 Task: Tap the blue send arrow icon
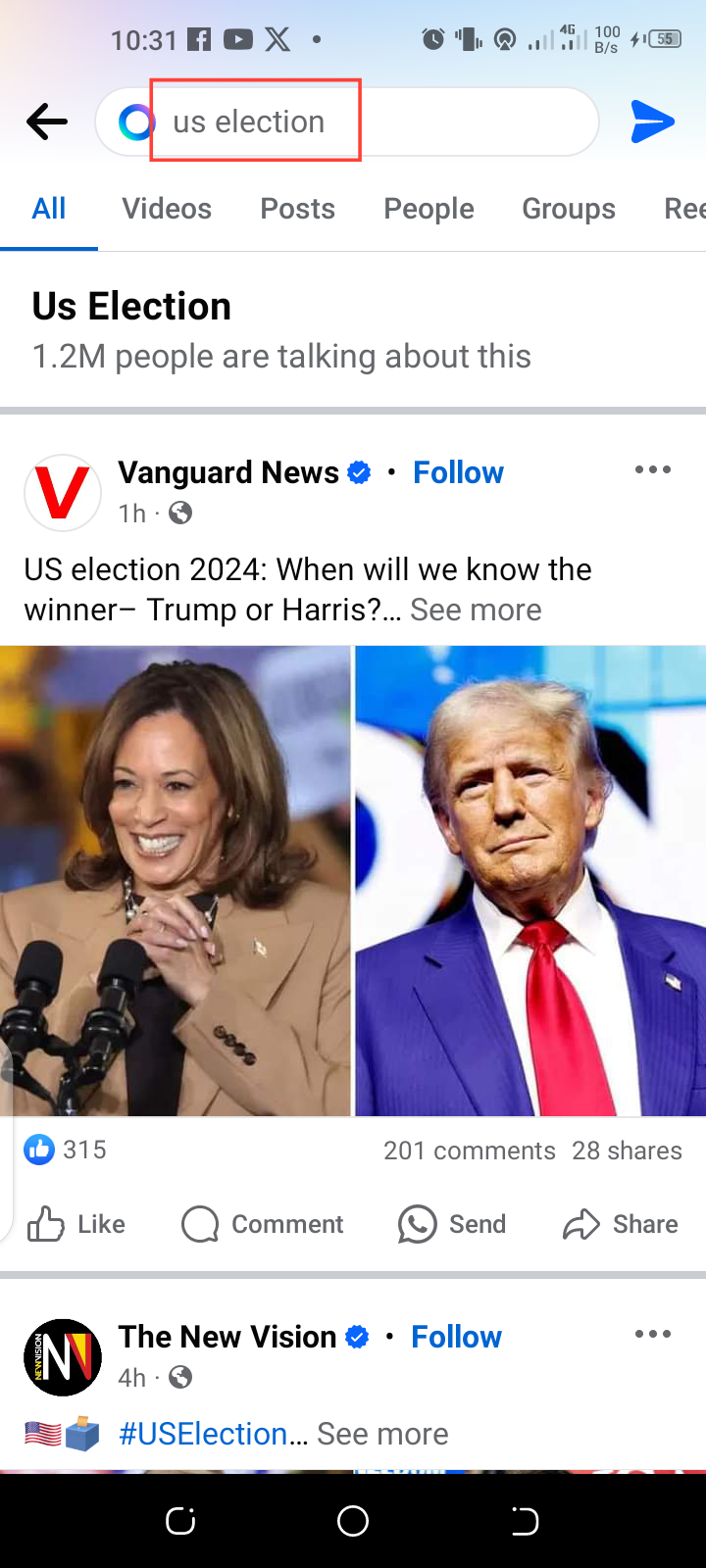[652, 122]
